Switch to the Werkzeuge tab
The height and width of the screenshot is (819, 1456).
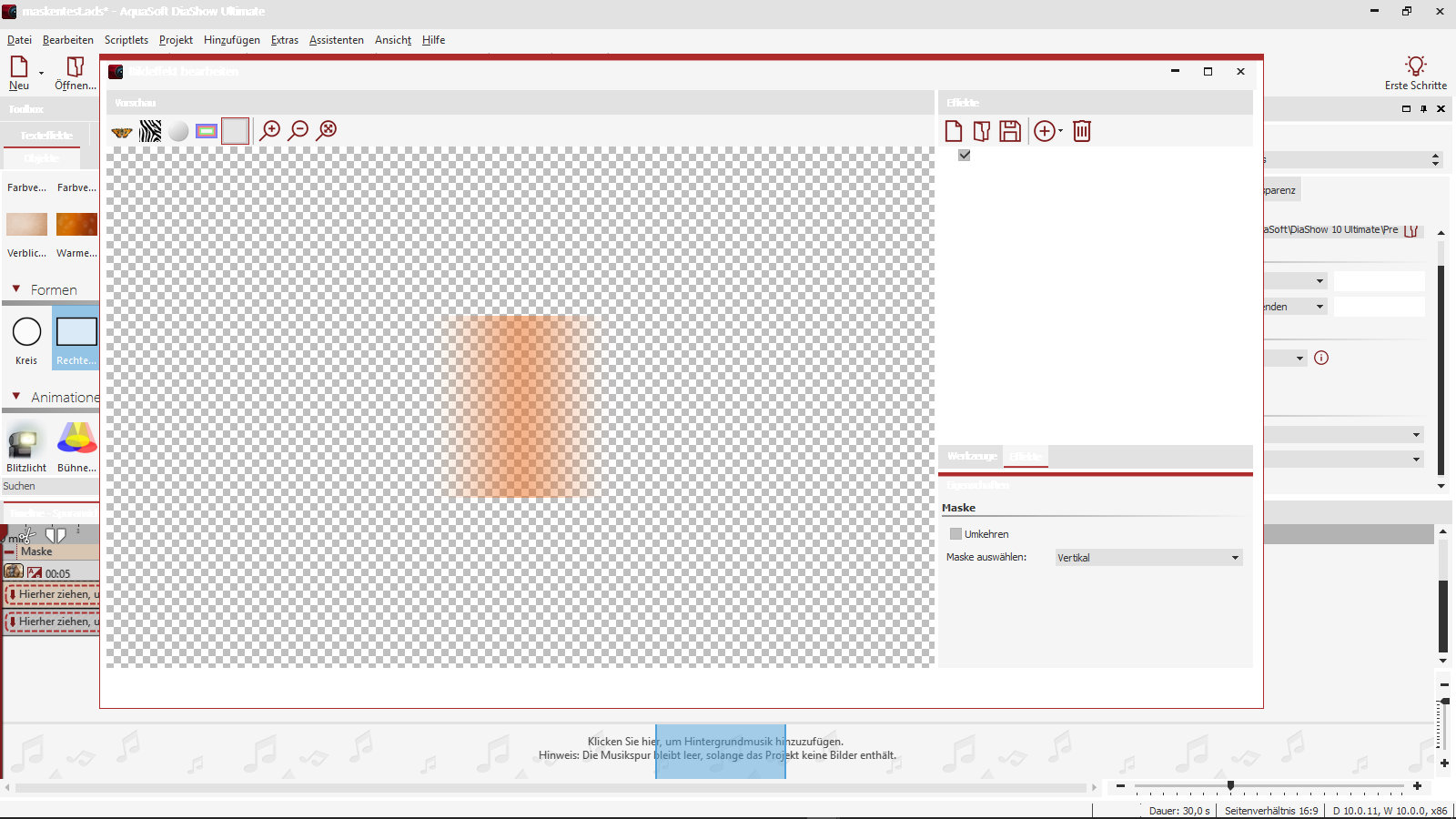[x=971, y=456]
